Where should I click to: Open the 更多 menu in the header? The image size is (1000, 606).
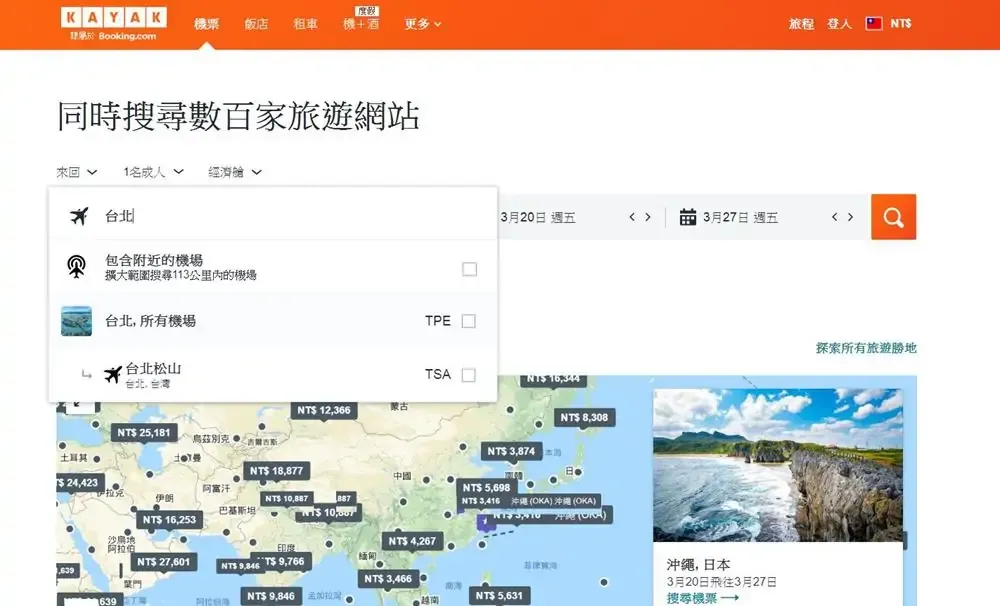coord(422,24)
